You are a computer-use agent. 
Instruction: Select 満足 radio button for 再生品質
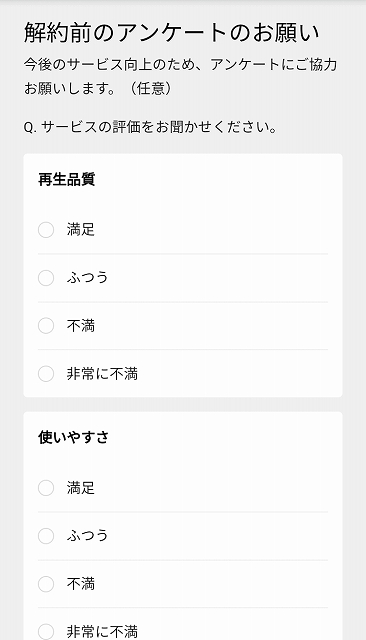tap(46, 230)
